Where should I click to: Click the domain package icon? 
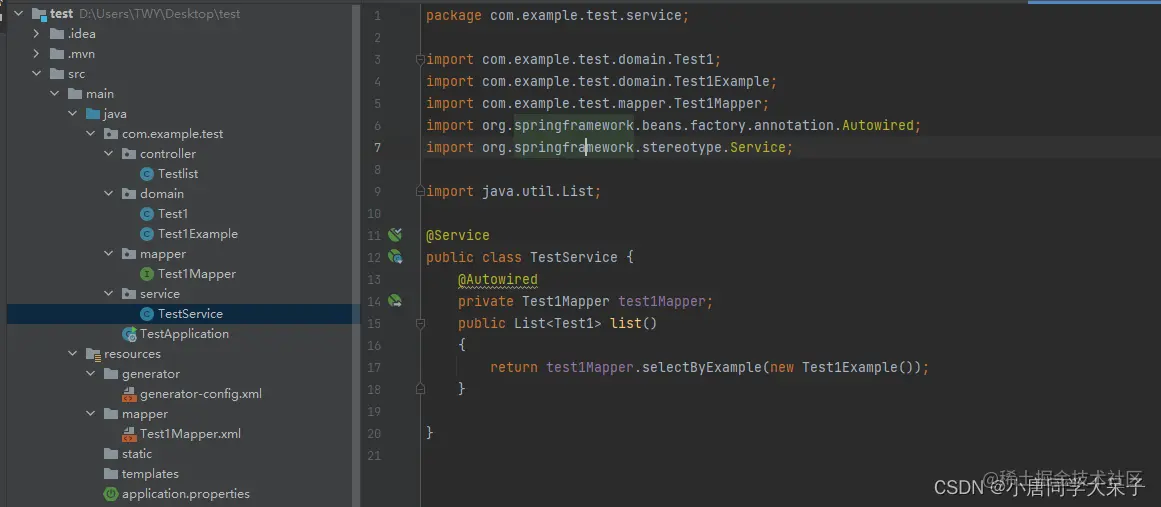pos(129,193)
